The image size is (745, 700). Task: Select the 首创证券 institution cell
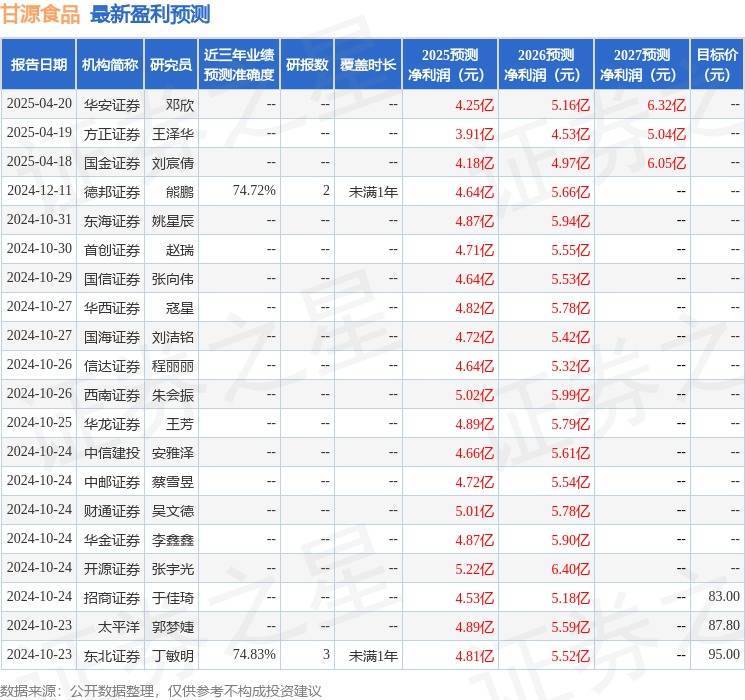tap(112, 250)
